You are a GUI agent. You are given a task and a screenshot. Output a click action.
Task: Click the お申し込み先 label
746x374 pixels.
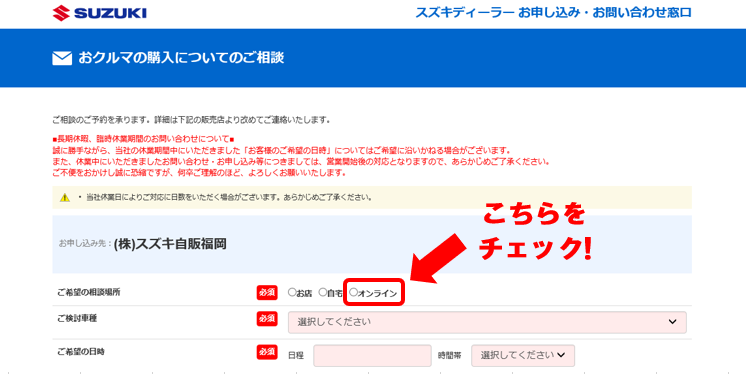(85, 244)
